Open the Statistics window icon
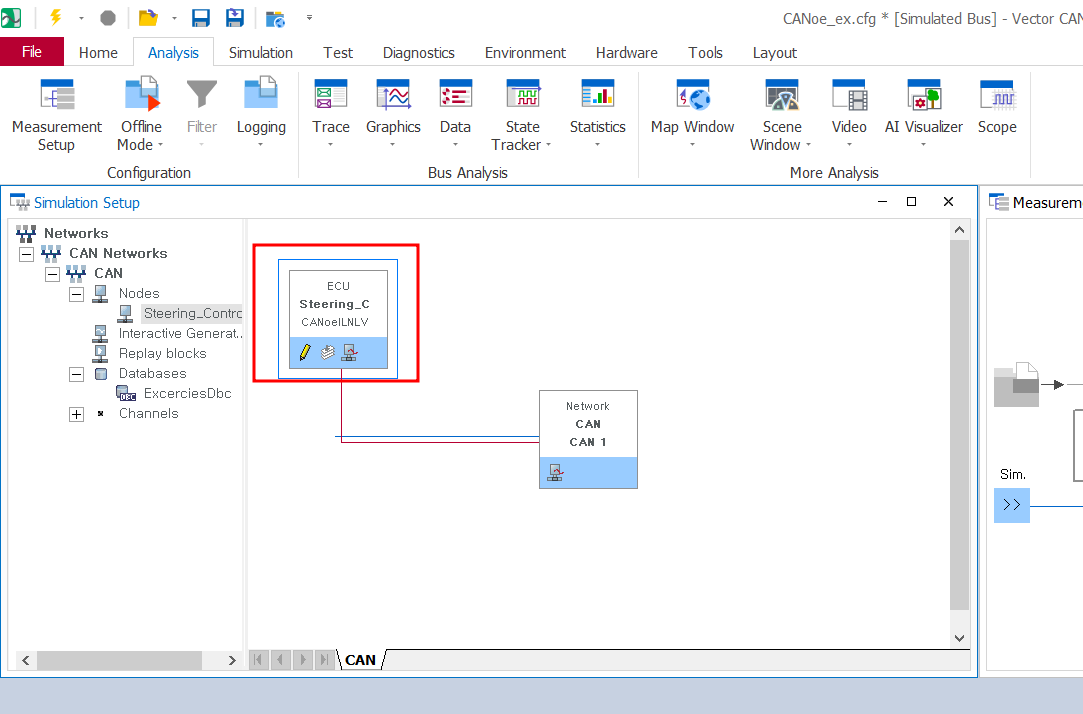The image size is (1083, 714). [597, 95]
